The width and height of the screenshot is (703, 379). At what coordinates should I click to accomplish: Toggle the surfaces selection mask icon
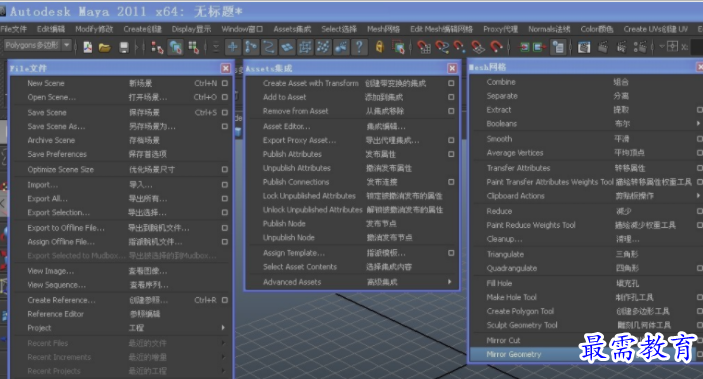point(287,47)
